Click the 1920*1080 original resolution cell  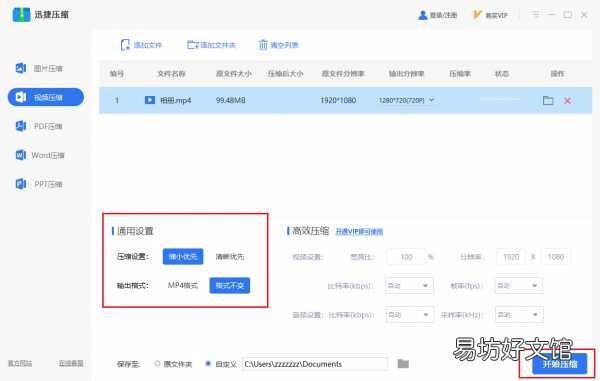point(338,100)
